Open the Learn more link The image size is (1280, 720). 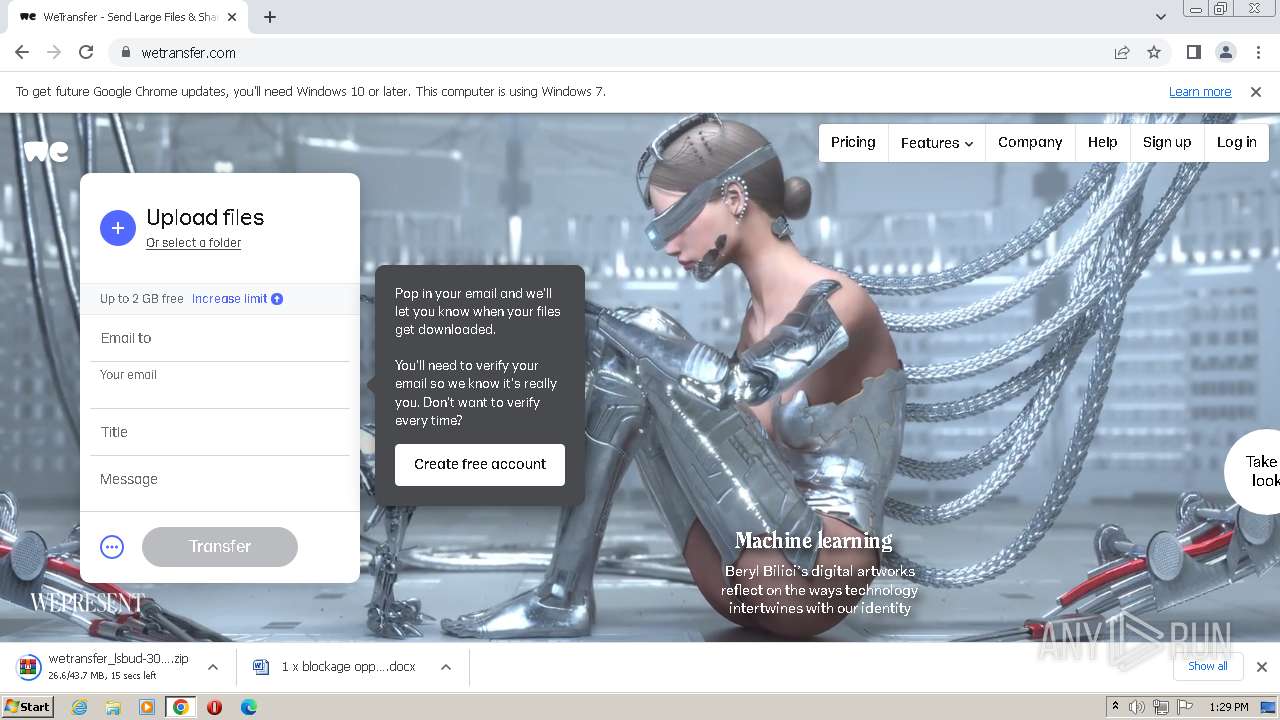(x=1200, y=92)
